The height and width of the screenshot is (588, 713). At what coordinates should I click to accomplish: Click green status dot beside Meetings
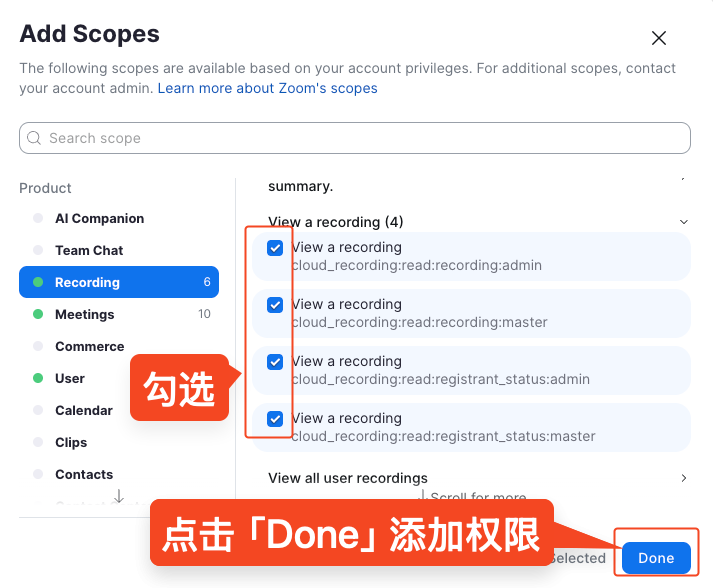tap(38, 314)
